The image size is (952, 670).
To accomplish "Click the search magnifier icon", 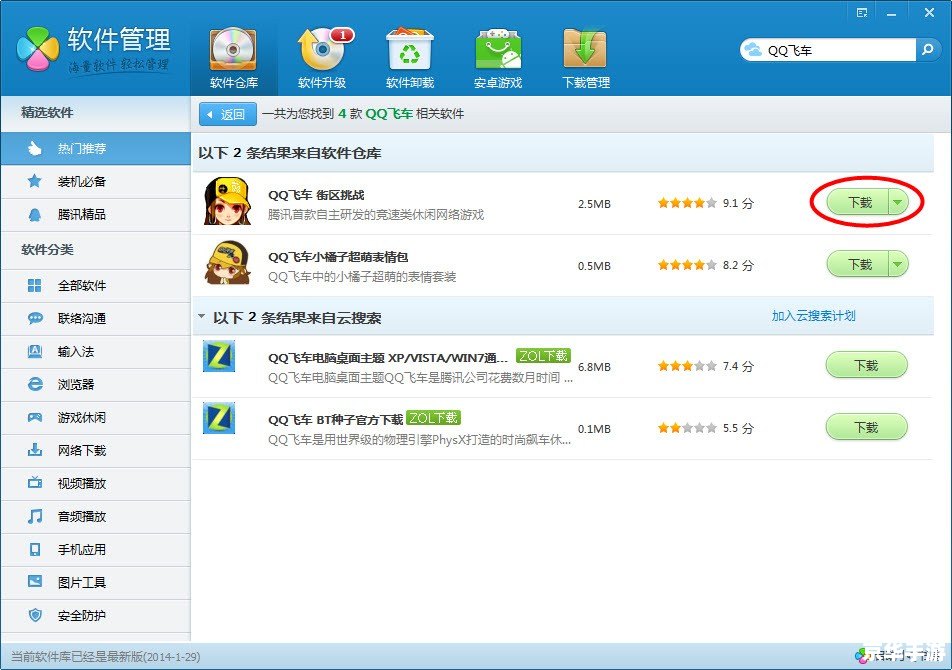I will pyautogui.click(x=929, y=49).
